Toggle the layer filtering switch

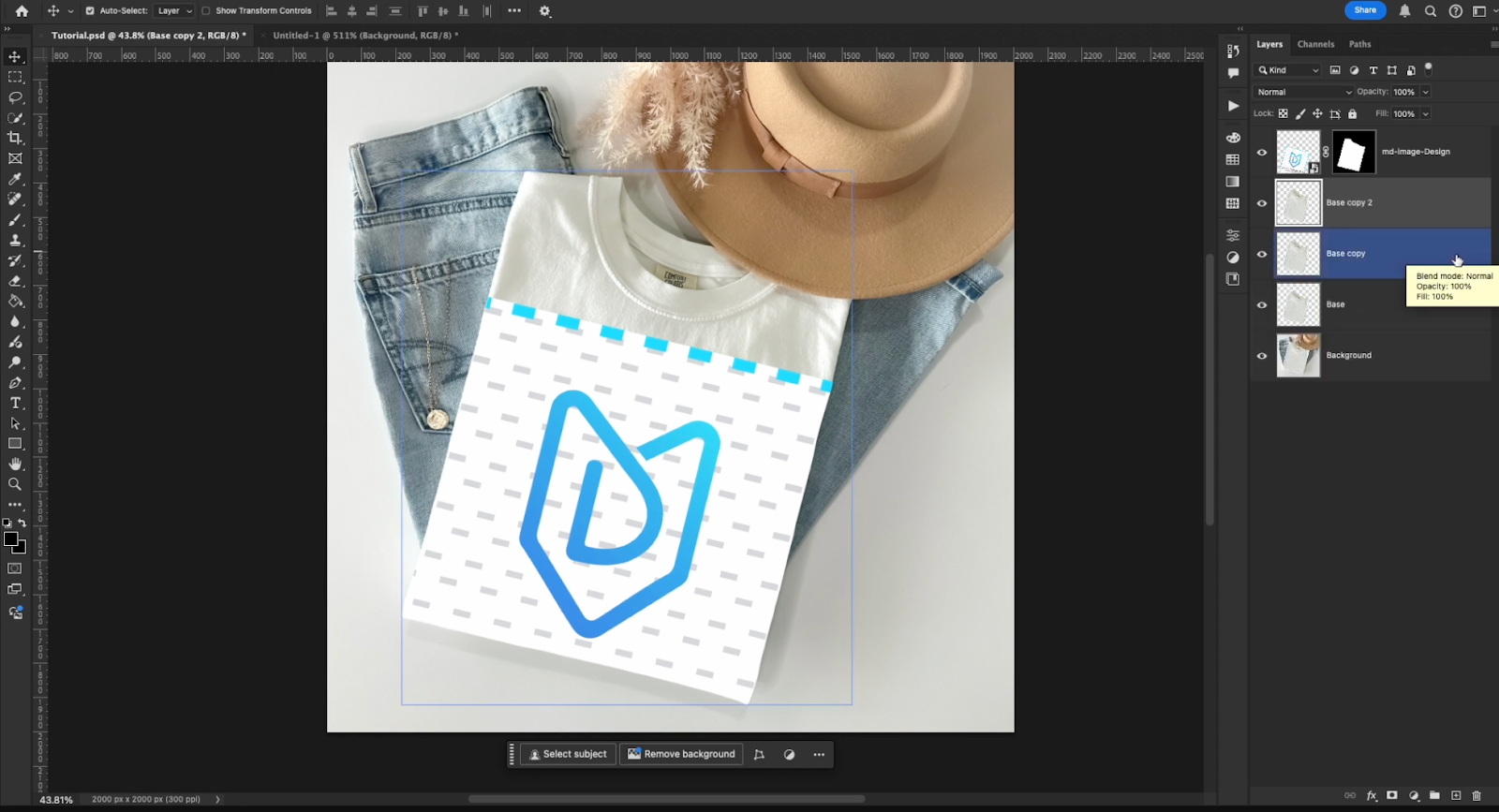pos(1429,68)
